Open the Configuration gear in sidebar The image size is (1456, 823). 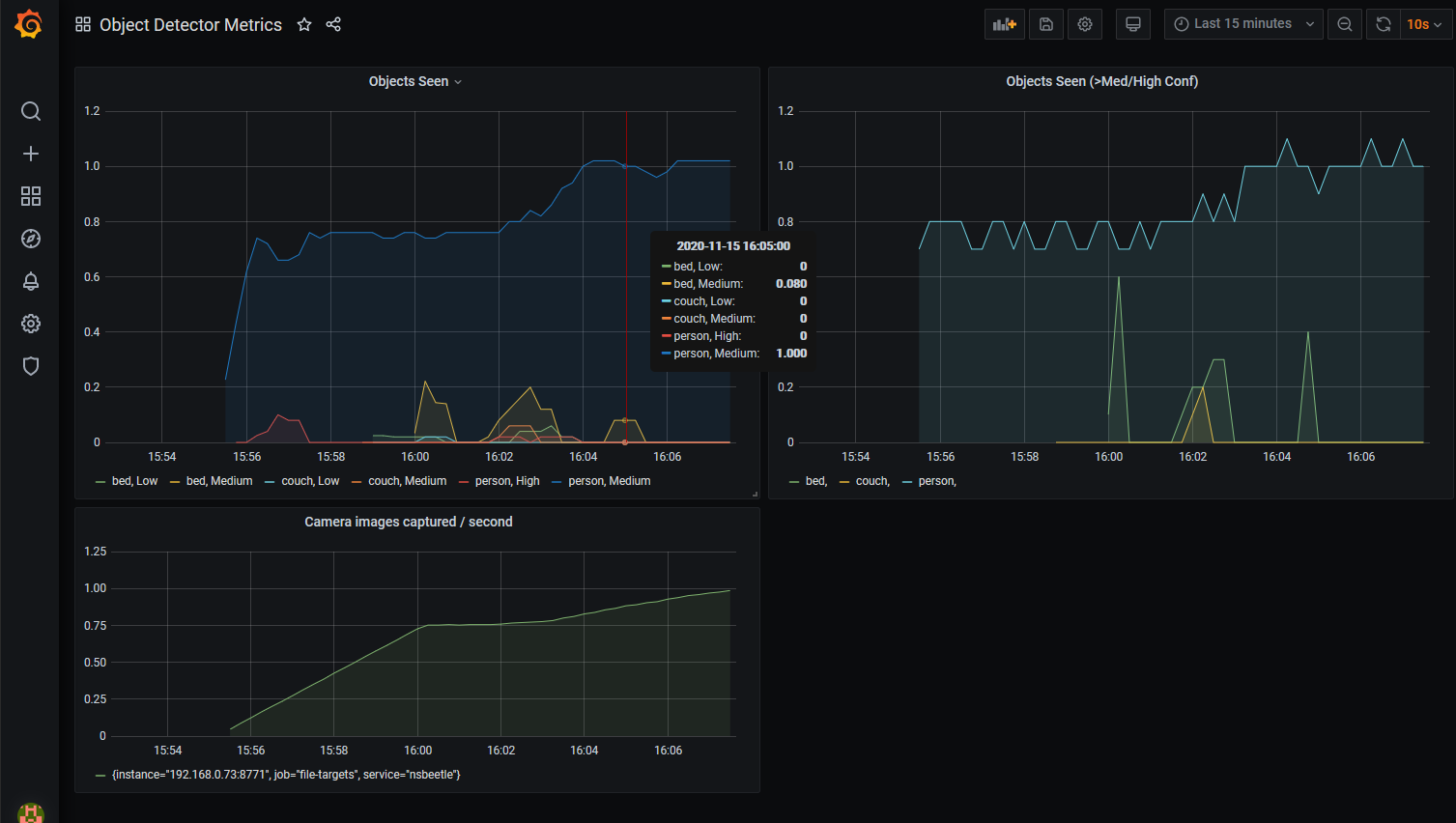tap(31, 324)
